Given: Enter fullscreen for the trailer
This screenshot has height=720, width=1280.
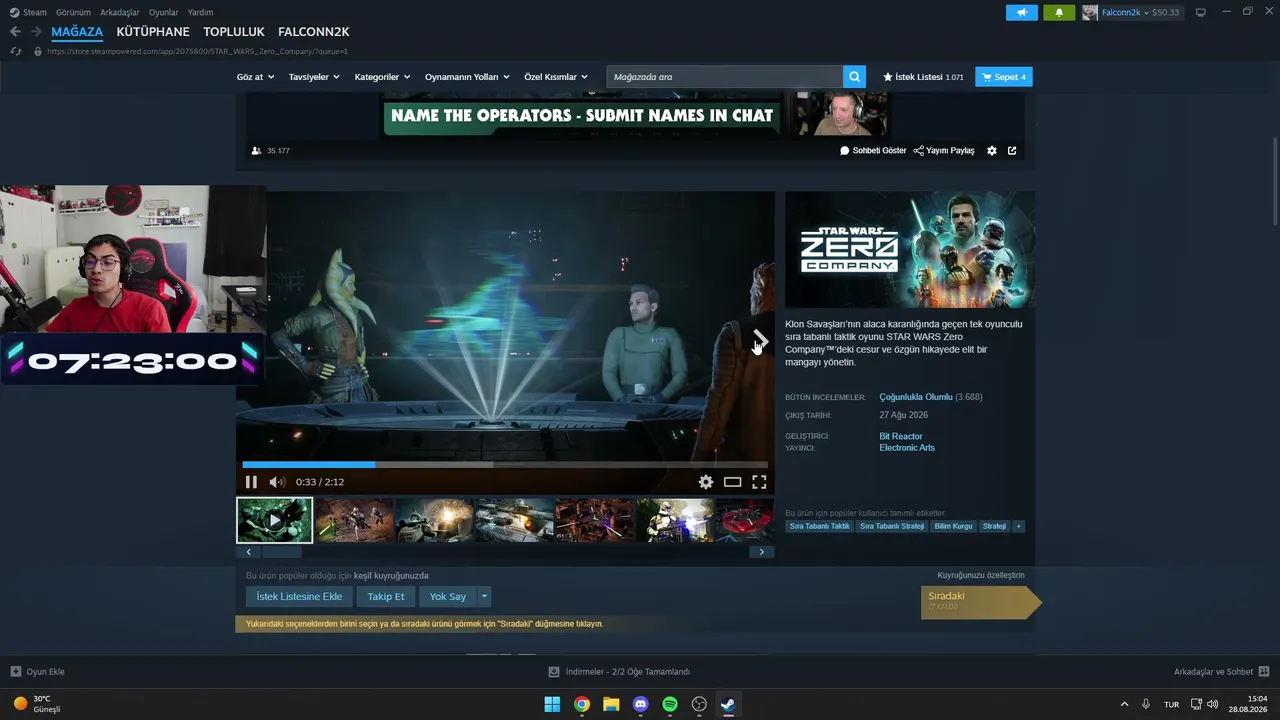Looking at the screenshot, I should [x=759, y=482].
